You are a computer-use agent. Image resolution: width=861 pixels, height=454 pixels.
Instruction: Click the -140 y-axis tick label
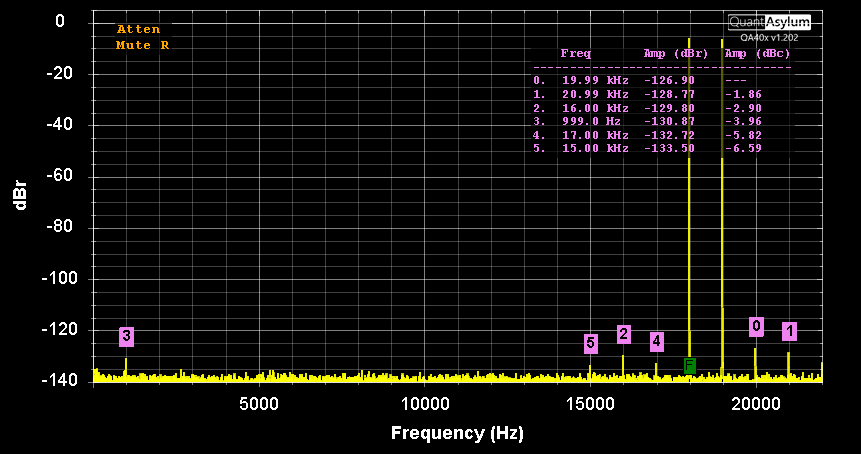pos(57,380)
